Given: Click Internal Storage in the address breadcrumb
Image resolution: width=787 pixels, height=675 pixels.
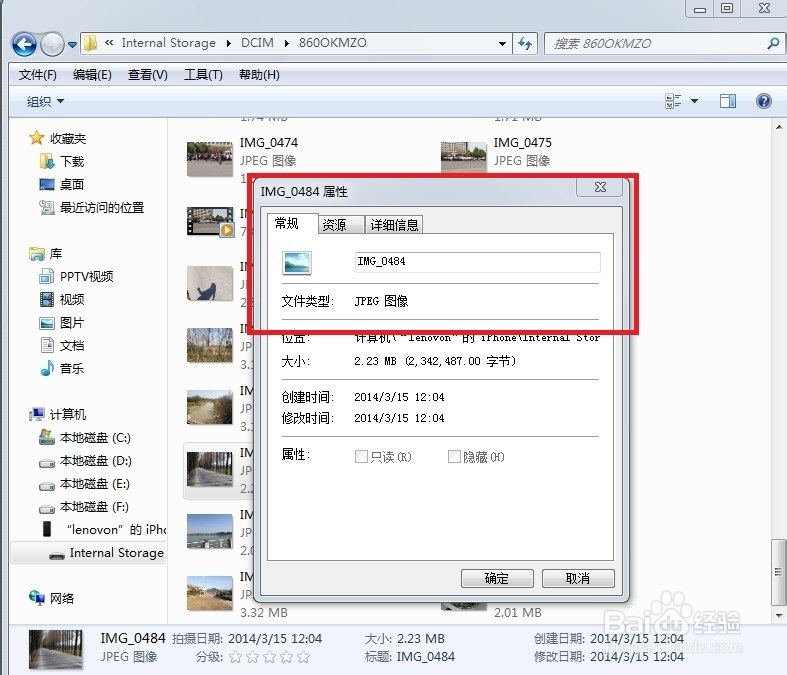Looking at the screenshot, I should point(169,43).
